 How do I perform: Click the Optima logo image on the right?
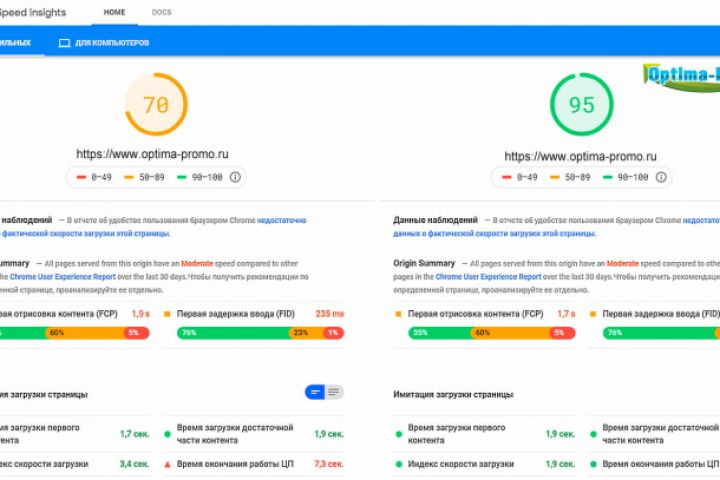click(x=681, y=78)
